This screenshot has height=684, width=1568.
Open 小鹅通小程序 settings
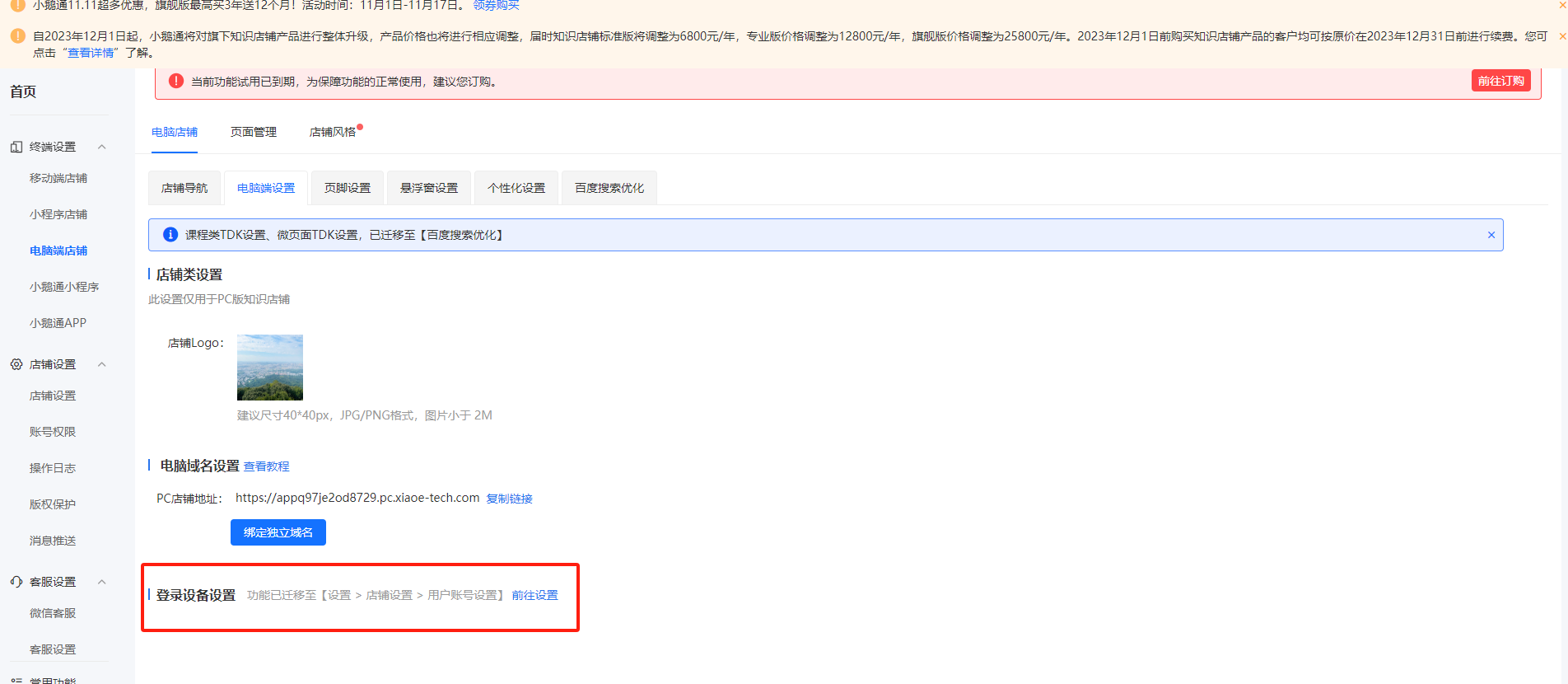pos(64,287)
